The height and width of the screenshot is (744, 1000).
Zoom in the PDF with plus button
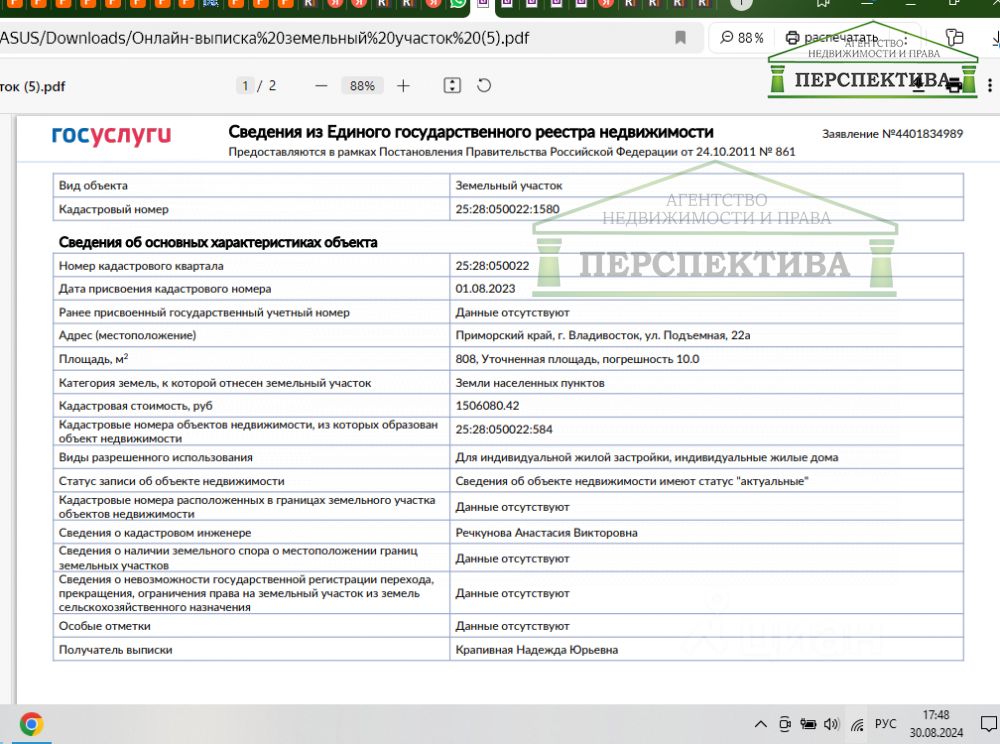403,86
